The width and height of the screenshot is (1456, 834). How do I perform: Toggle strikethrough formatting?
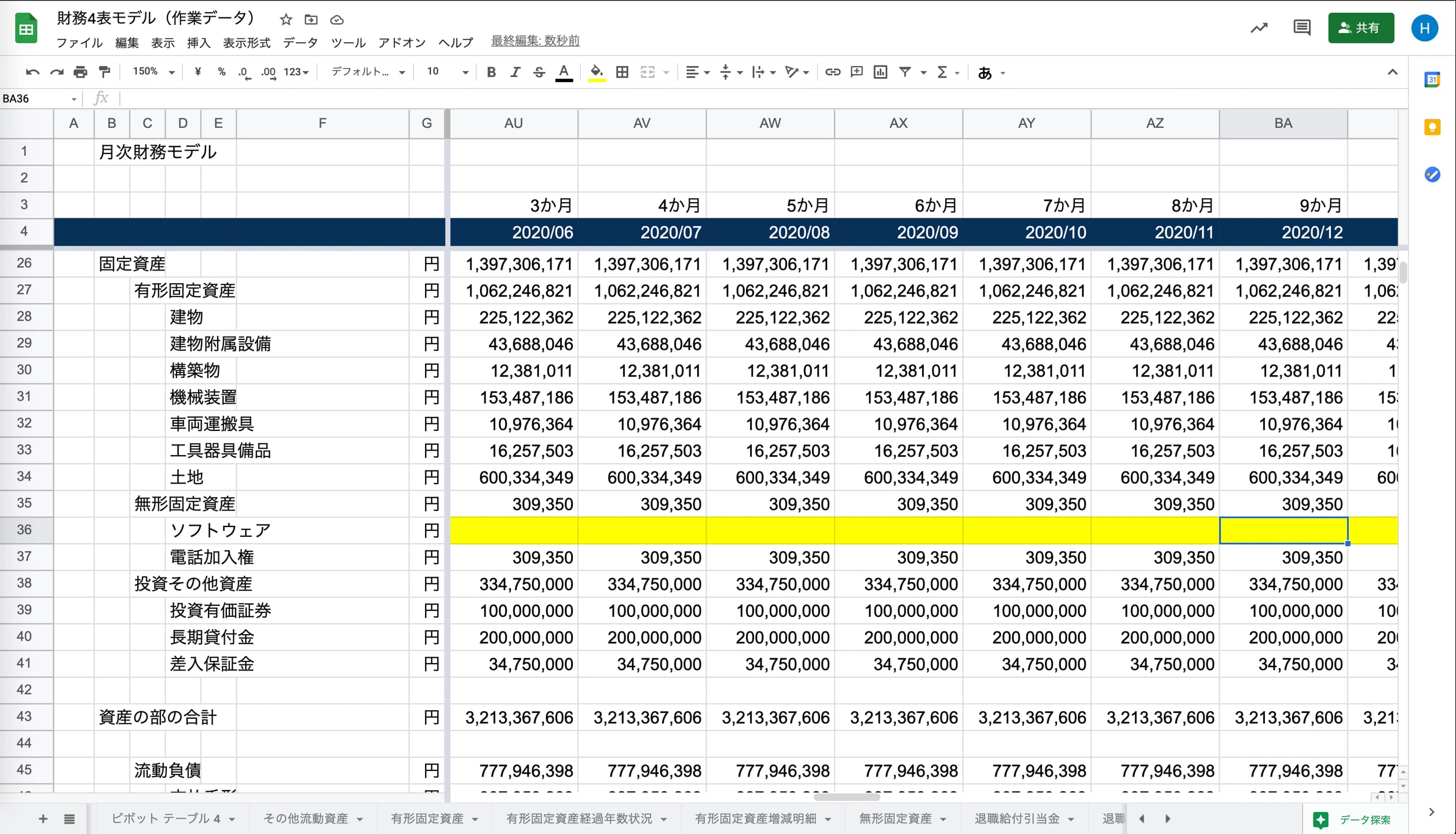pos(539,72)
